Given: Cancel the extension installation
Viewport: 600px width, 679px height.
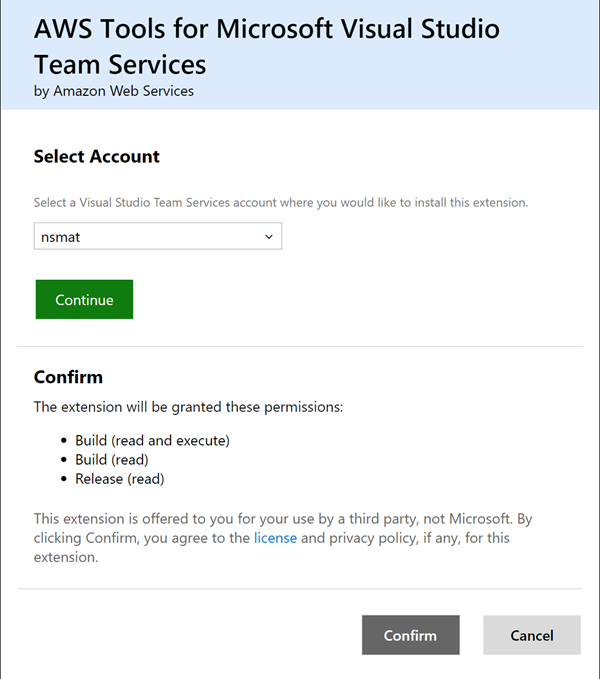Looking at the screenshot, I should point(532,635).
